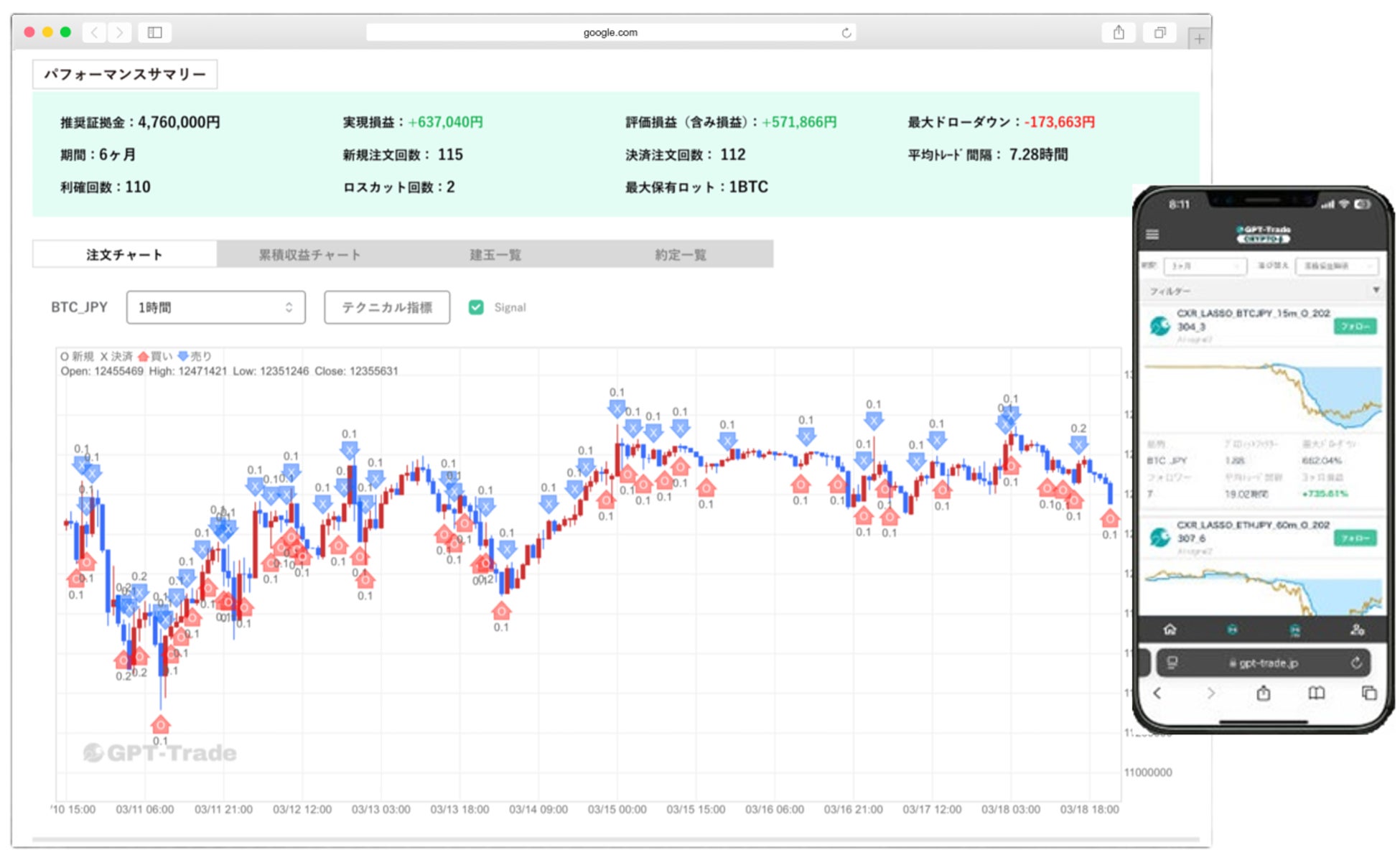The image size is (1400, 855).
Task: Uncheck the Signal checkbox
Action: tap(476, 307)
